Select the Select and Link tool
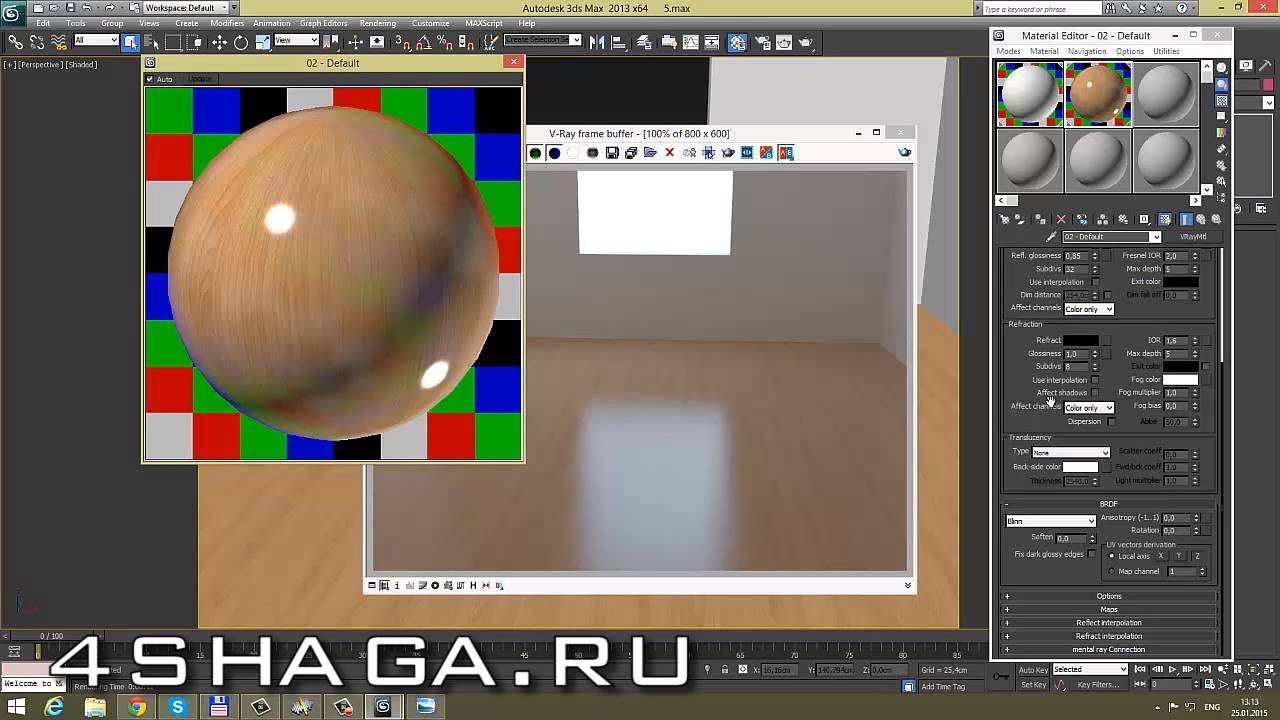Image resolution: width=1280 pixels, height=720 pixels. pyautogui.click(x=15, y=42)
